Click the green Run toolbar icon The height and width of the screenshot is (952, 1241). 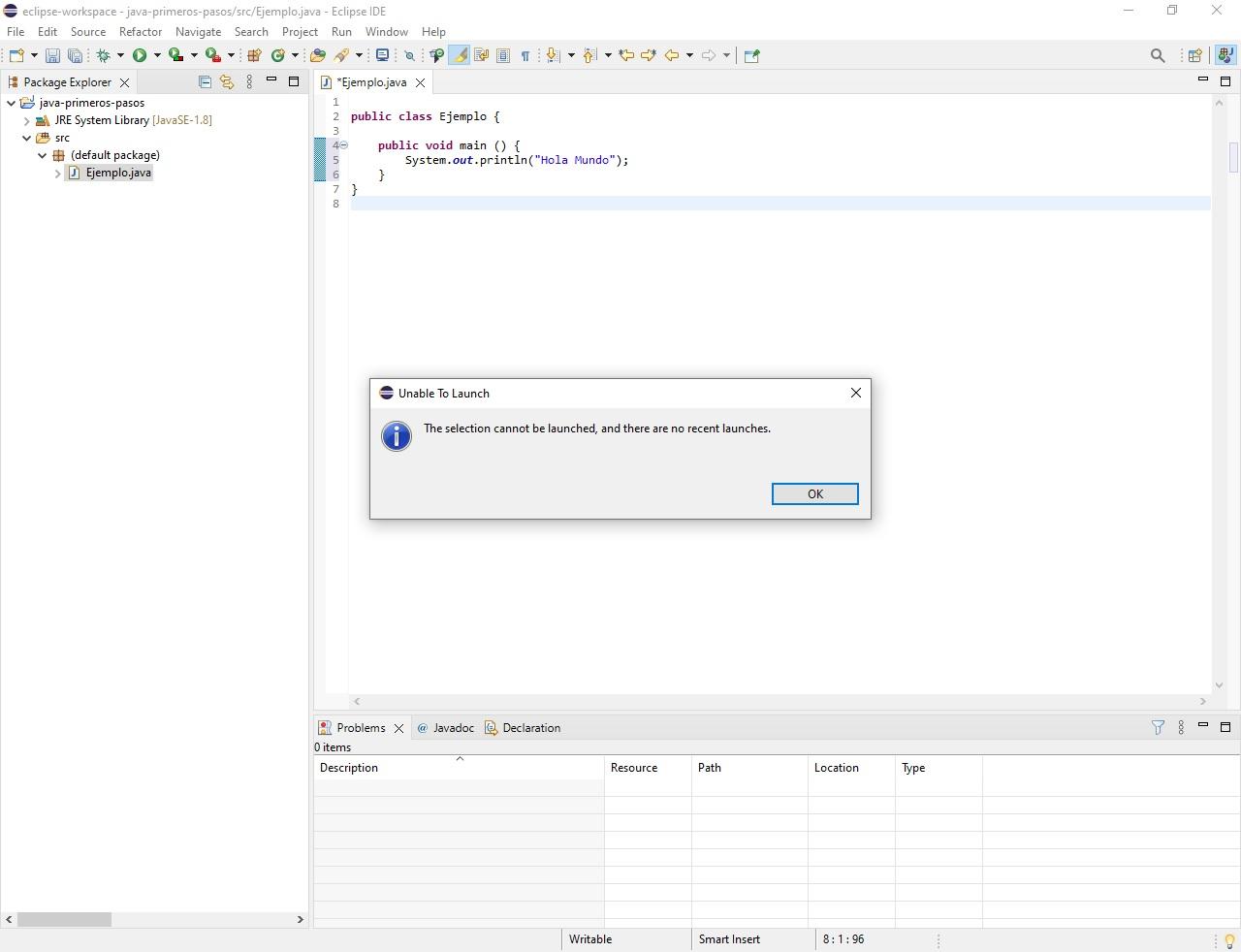point(140,55)
